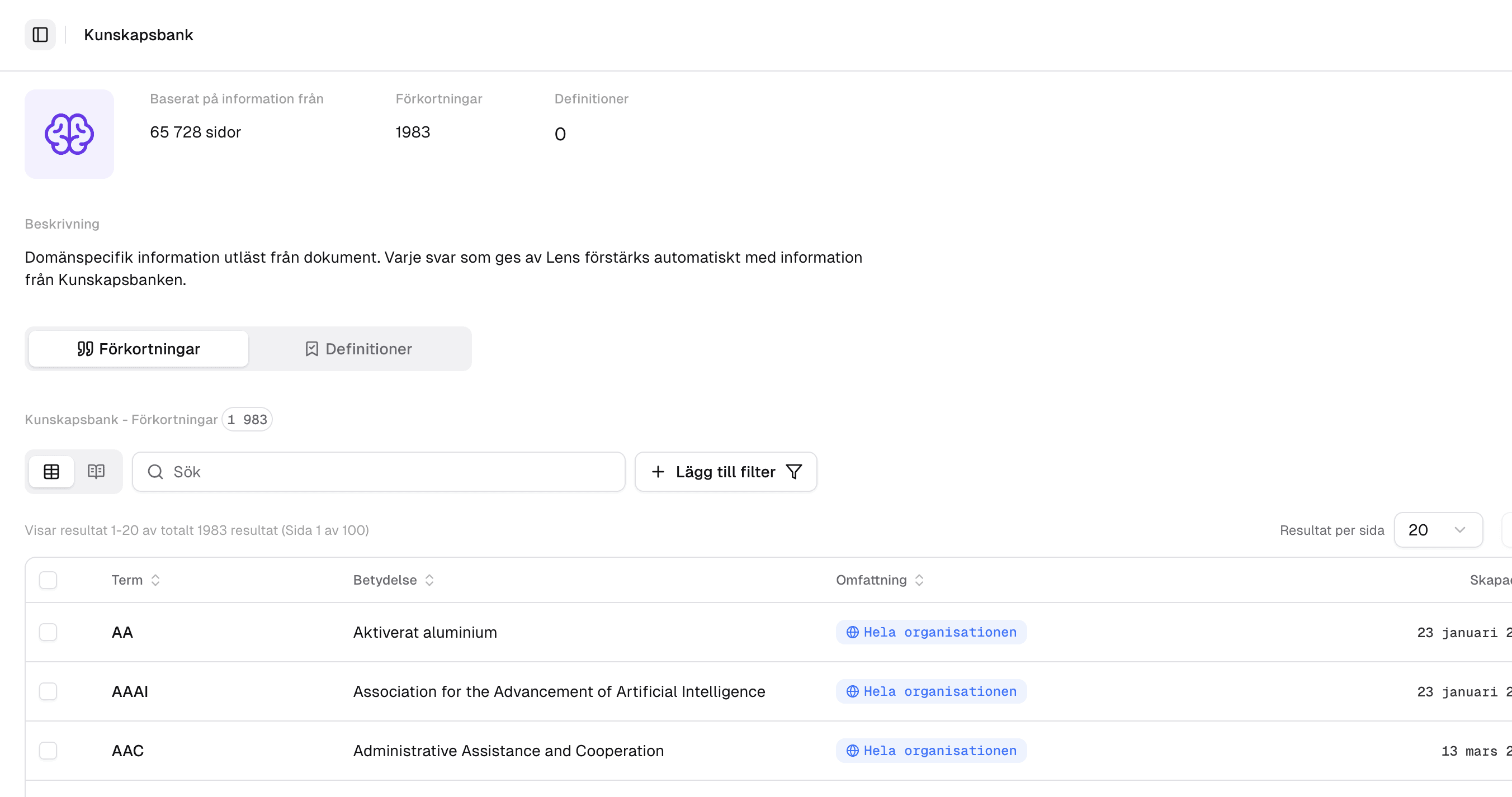Image resolution: width=1512 pixels, height=797 pixels.
Task: Select the AAC row checkbox
Action: pos(48,751)
